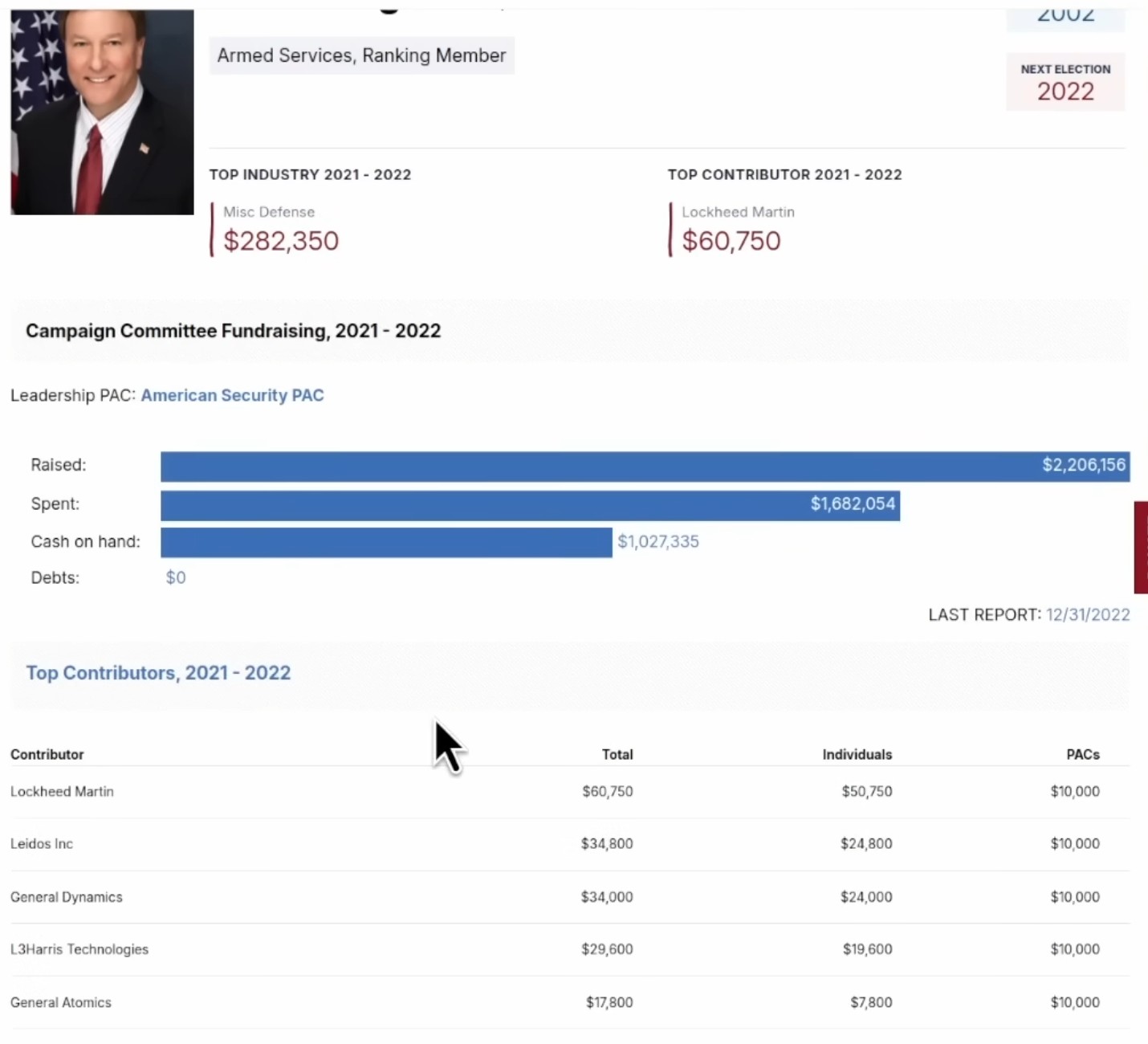Viewport: 1148px width, 1044px height.
Task: Click the red side tab on right edge
Action: click(x=1141, y=547)
